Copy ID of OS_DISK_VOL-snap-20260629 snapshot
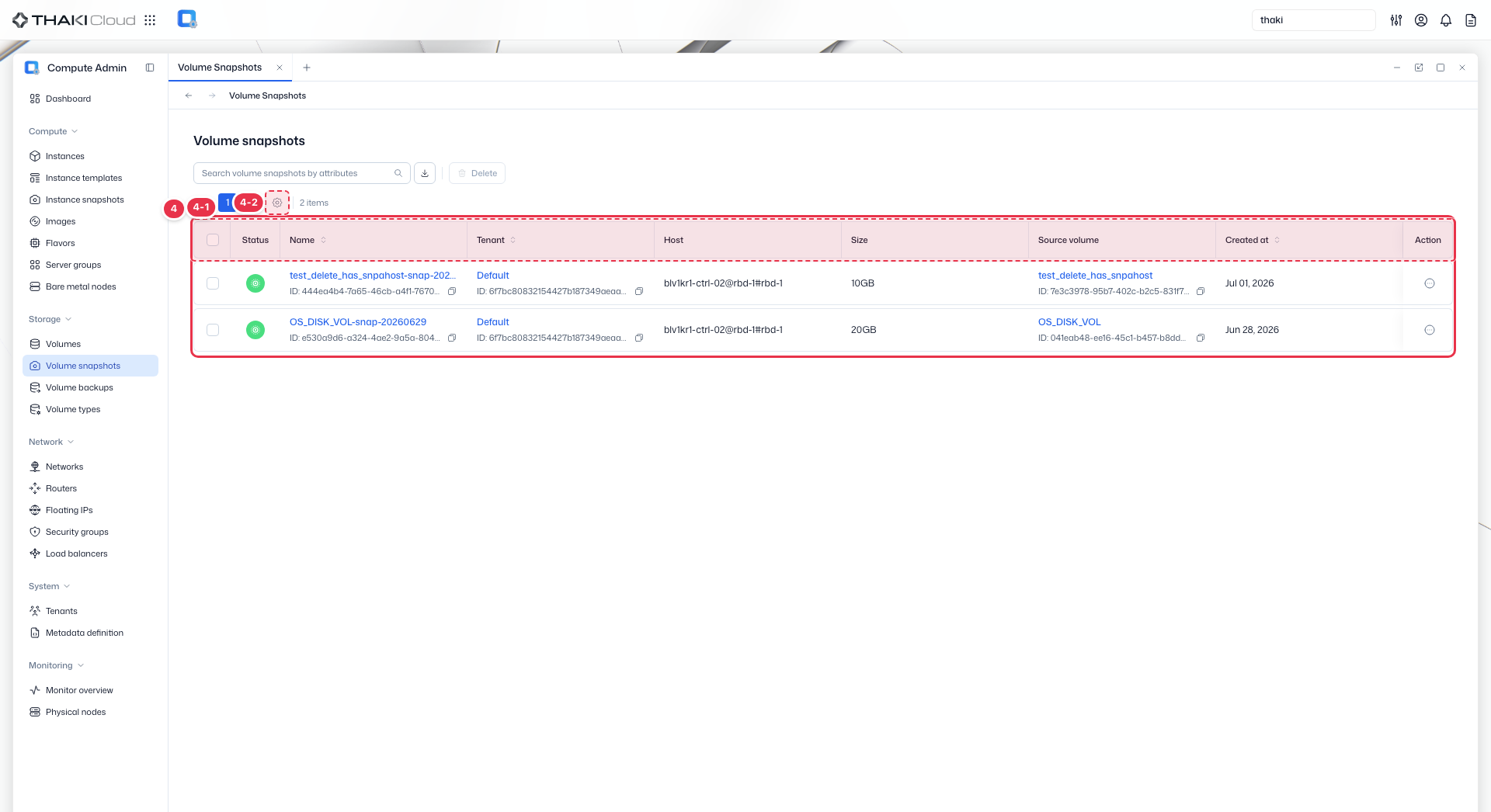Screen dimensions: 1491x812 pyautogui.click(x=452, y=338)
